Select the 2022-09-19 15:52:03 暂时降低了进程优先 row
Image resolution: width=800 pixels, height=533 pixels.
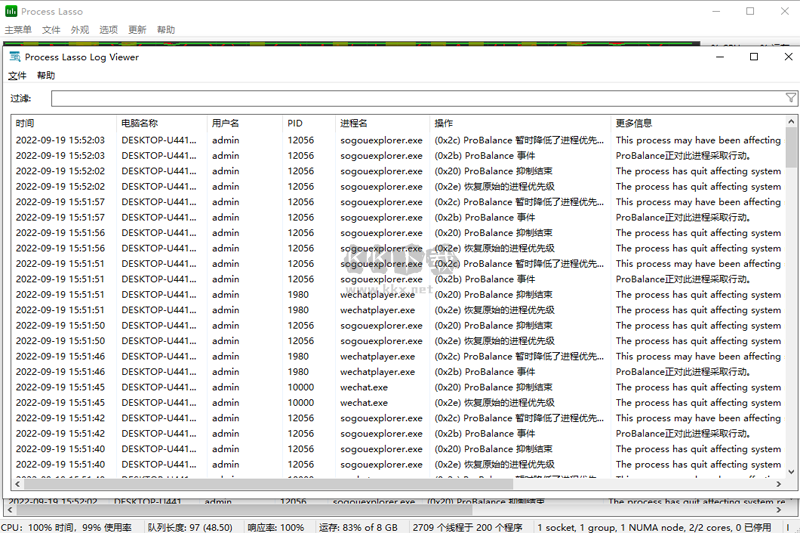[398, 140]
